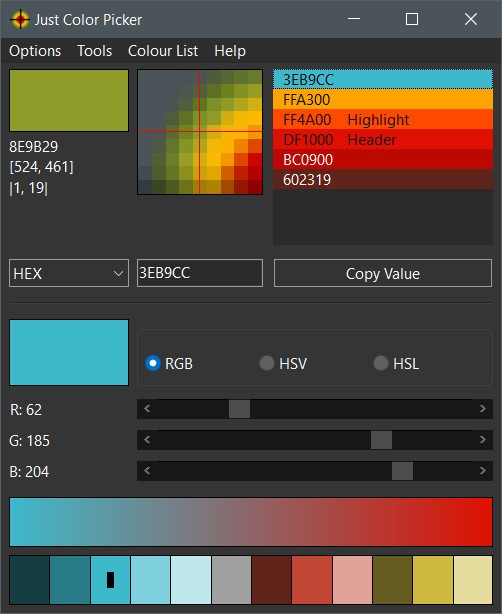This screenshot has width=502, height=614.
Task: Click the right arrow on the R slider
Action: click(482, 409)
